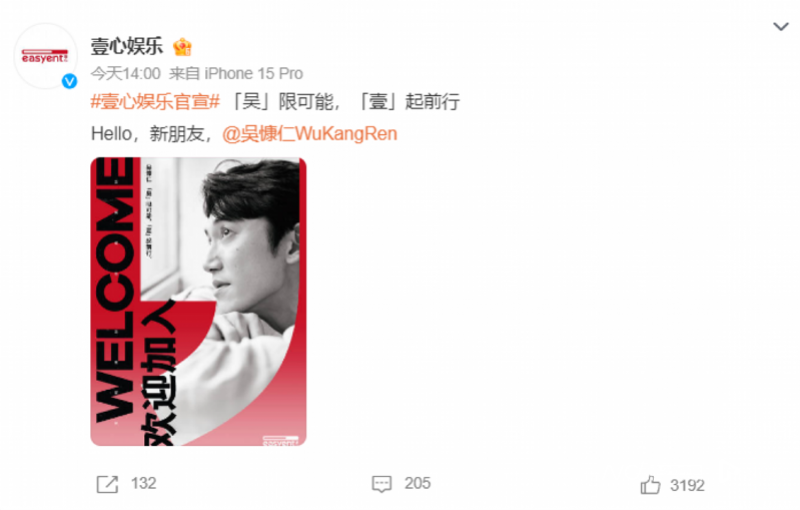Open the WELCOME poster image
The width and height of the screenshot is (800, 510).
coord(198,301)
